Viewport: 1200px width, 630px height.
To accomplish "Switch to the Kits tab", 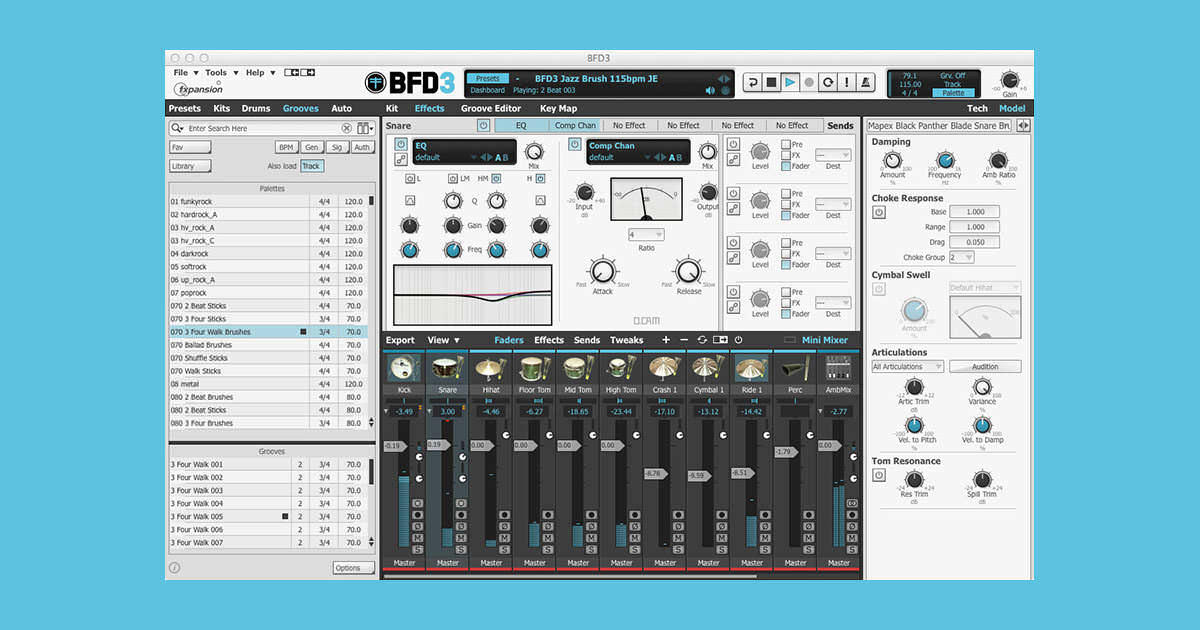I will point(222,108).
